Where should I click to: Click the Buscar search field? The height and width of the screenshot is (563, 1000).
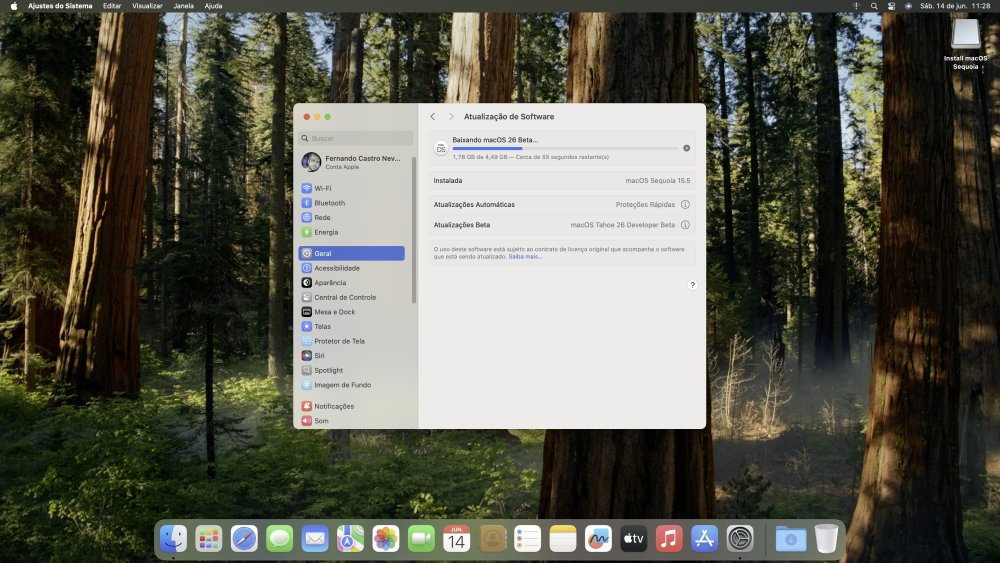tap(355, 138)
